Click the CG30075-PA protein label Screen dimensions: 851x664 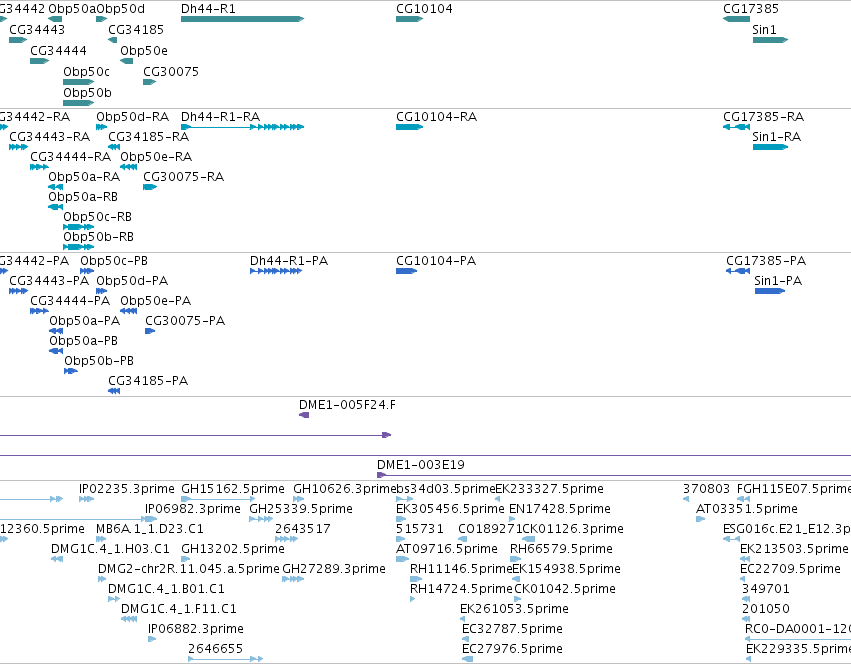click(185, 321)
